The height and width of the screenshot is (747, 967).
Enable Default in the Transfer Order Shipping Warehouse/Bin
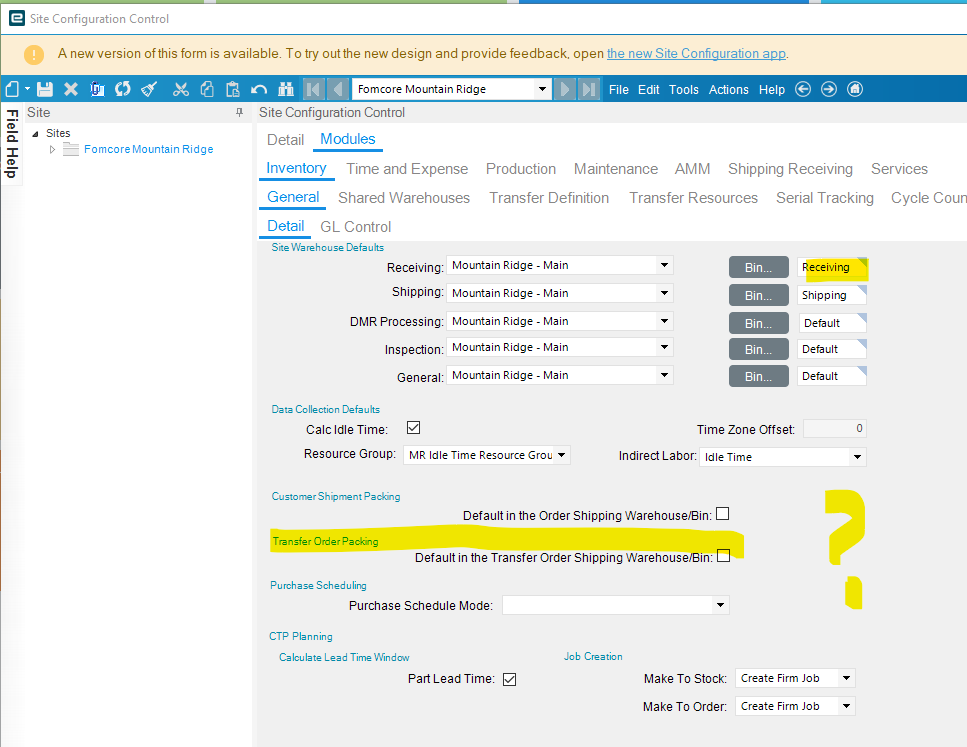[723, 556]
